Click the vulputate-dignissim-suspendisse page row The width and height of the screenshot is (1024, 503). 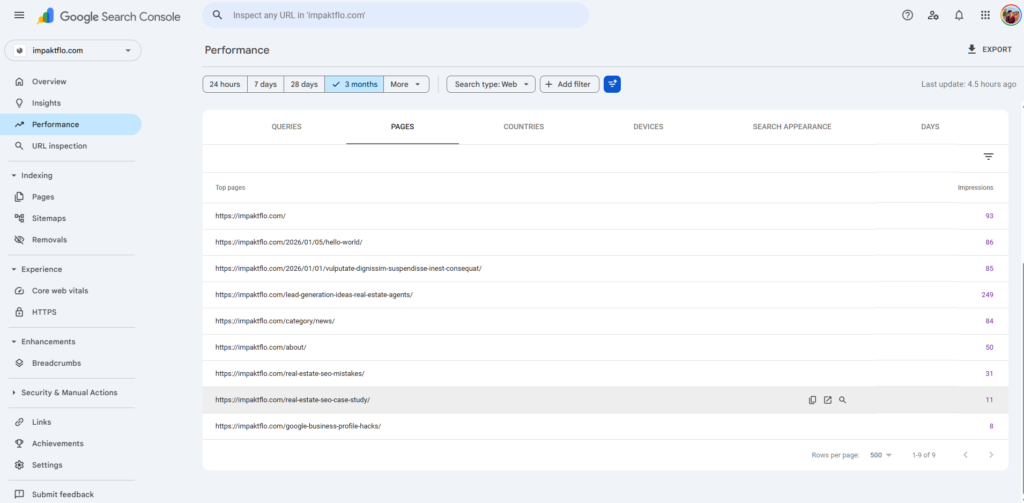605,268
